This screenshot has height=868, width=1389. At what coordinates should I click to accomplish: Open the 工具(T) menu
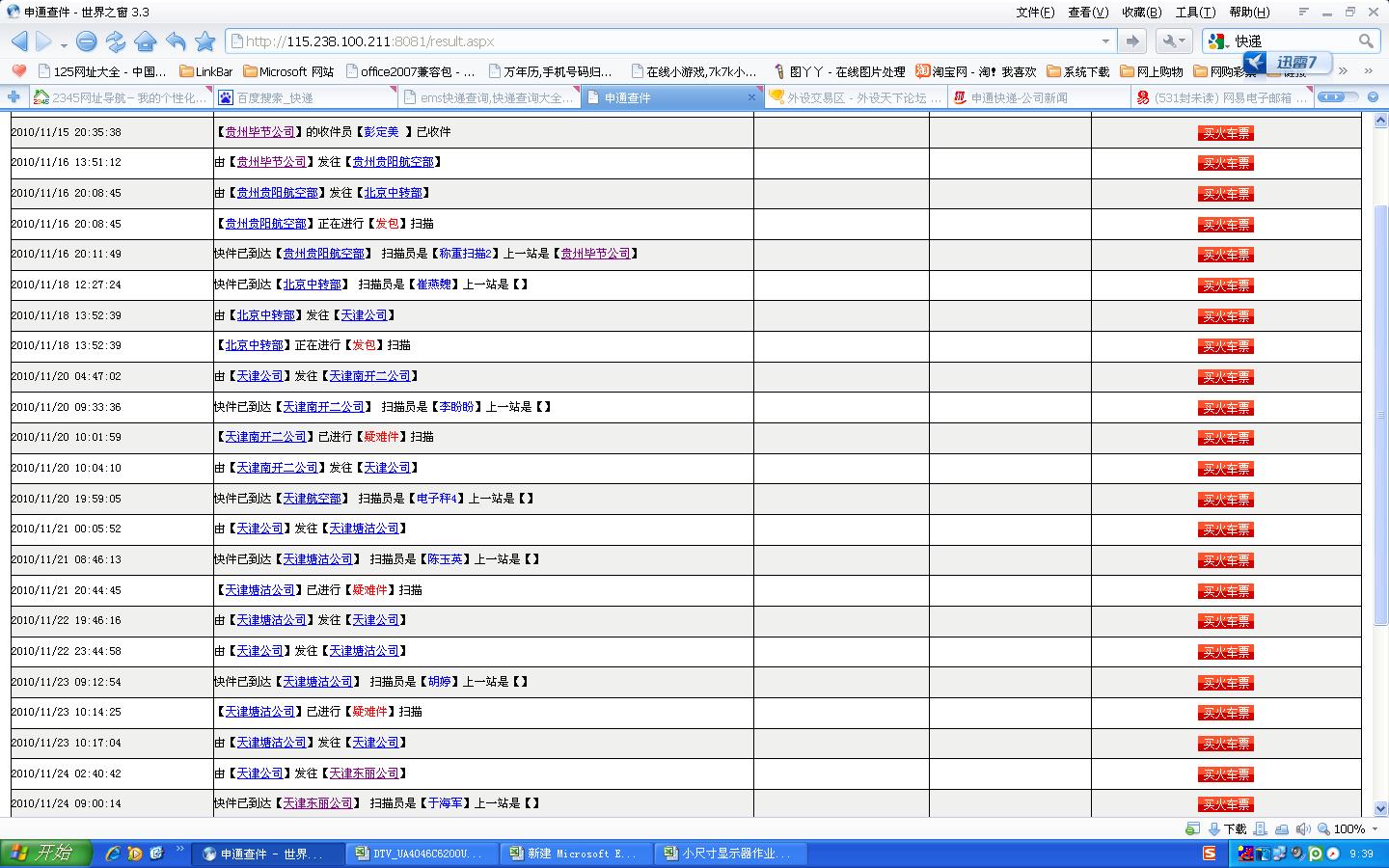(1195, 13)
